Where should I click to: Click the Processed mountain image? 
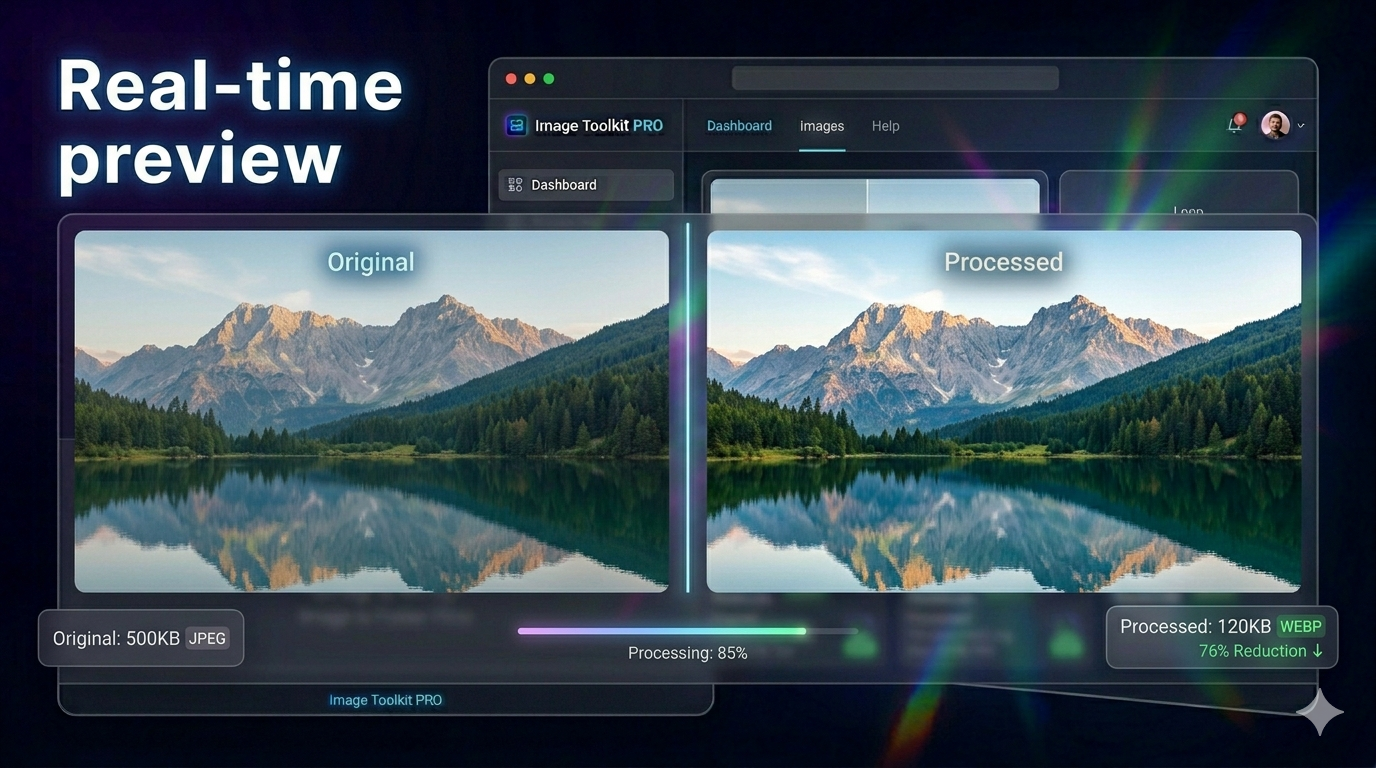[1004, 411]
